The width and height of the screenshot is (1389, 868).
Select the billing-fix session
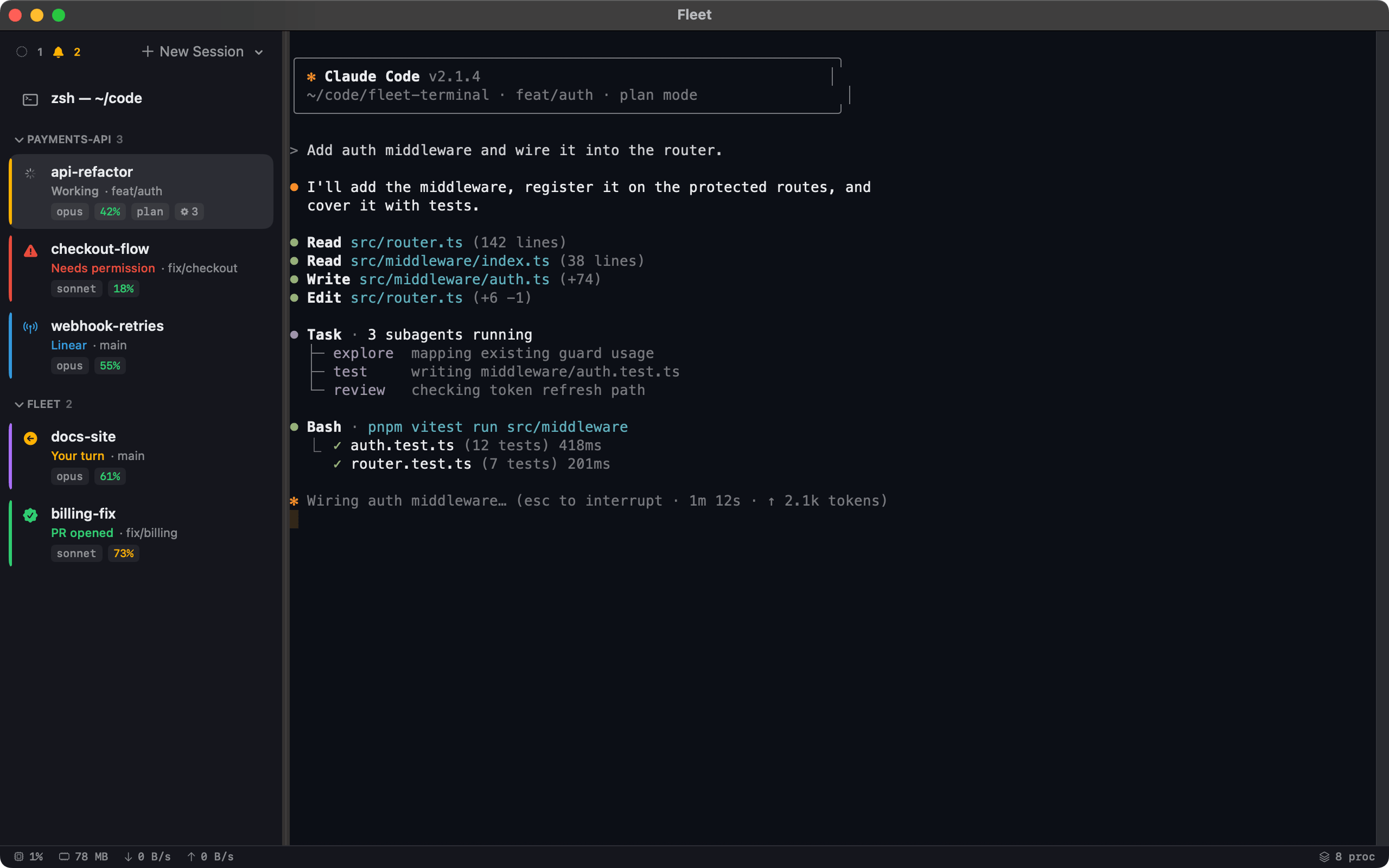(142, 533)
